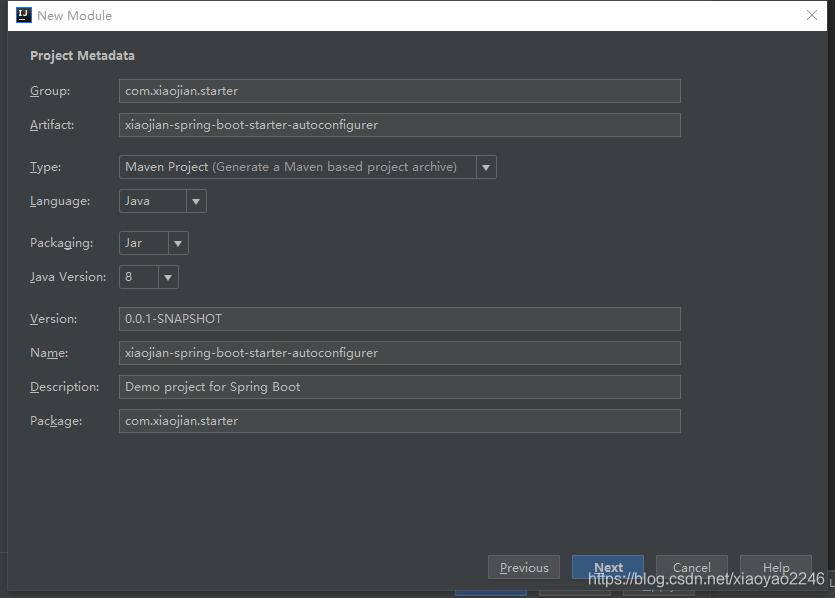
Task: Open the Language dropdown arrow
Action: pyautogui.click(x=196, y=201)
